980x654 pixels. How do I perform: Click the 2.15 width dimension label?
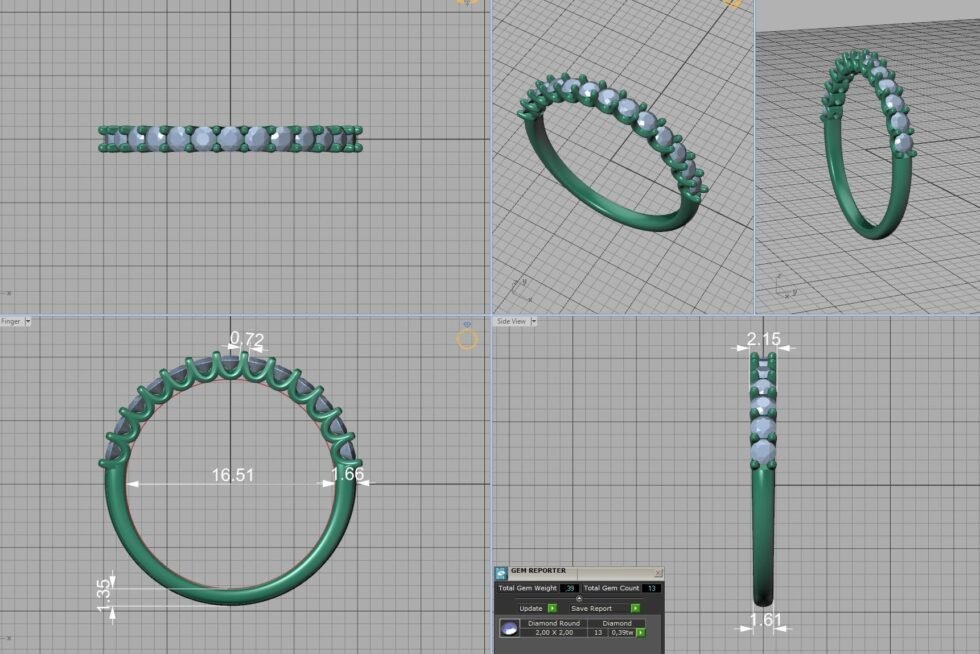point(763,340)
